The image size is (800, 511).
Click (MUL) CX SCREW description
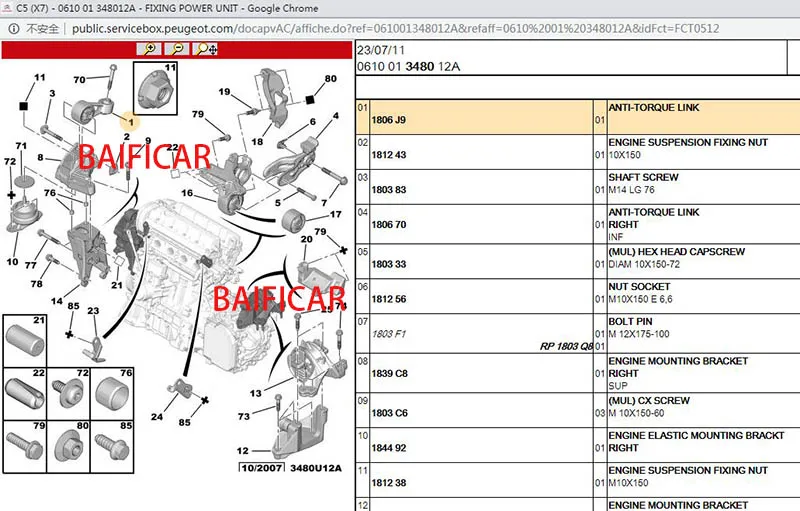pyautogui.click(x=649, y=401)
